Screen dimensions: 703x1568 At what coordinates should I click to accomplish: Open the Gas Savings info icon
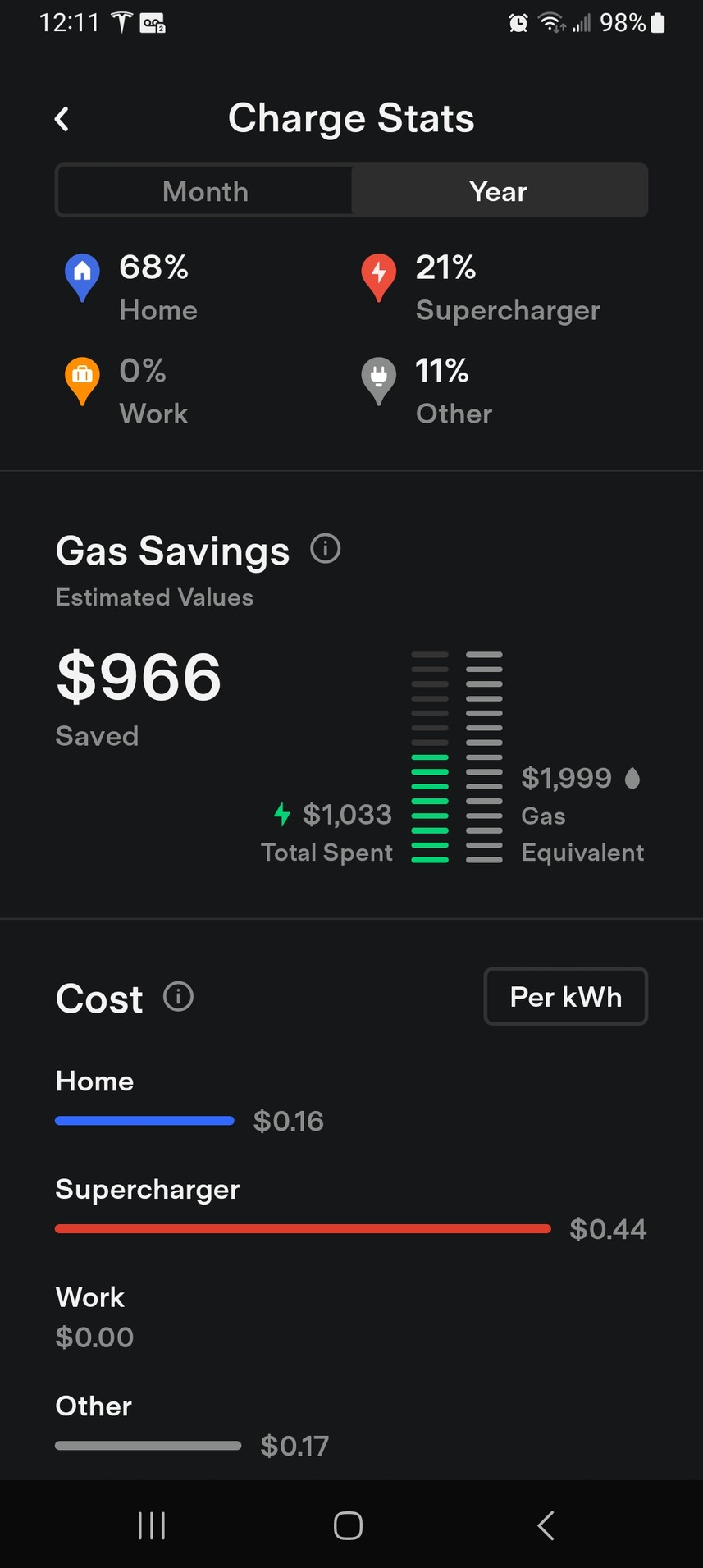click(x=325, y=549)
